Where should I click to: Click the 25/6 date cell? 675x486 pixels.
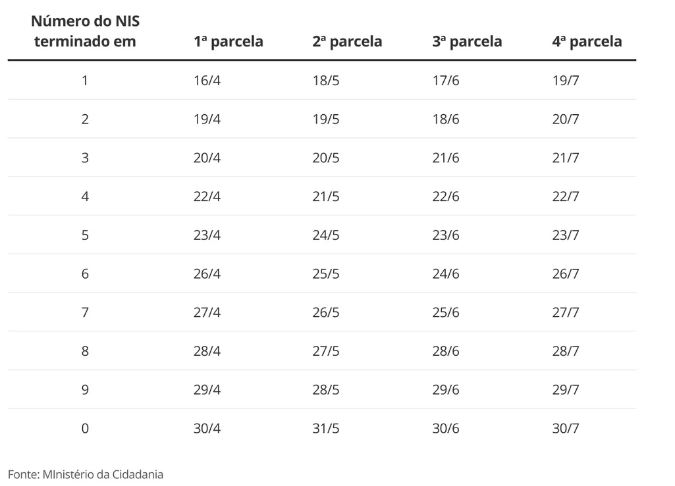click(x=446, y=313)
